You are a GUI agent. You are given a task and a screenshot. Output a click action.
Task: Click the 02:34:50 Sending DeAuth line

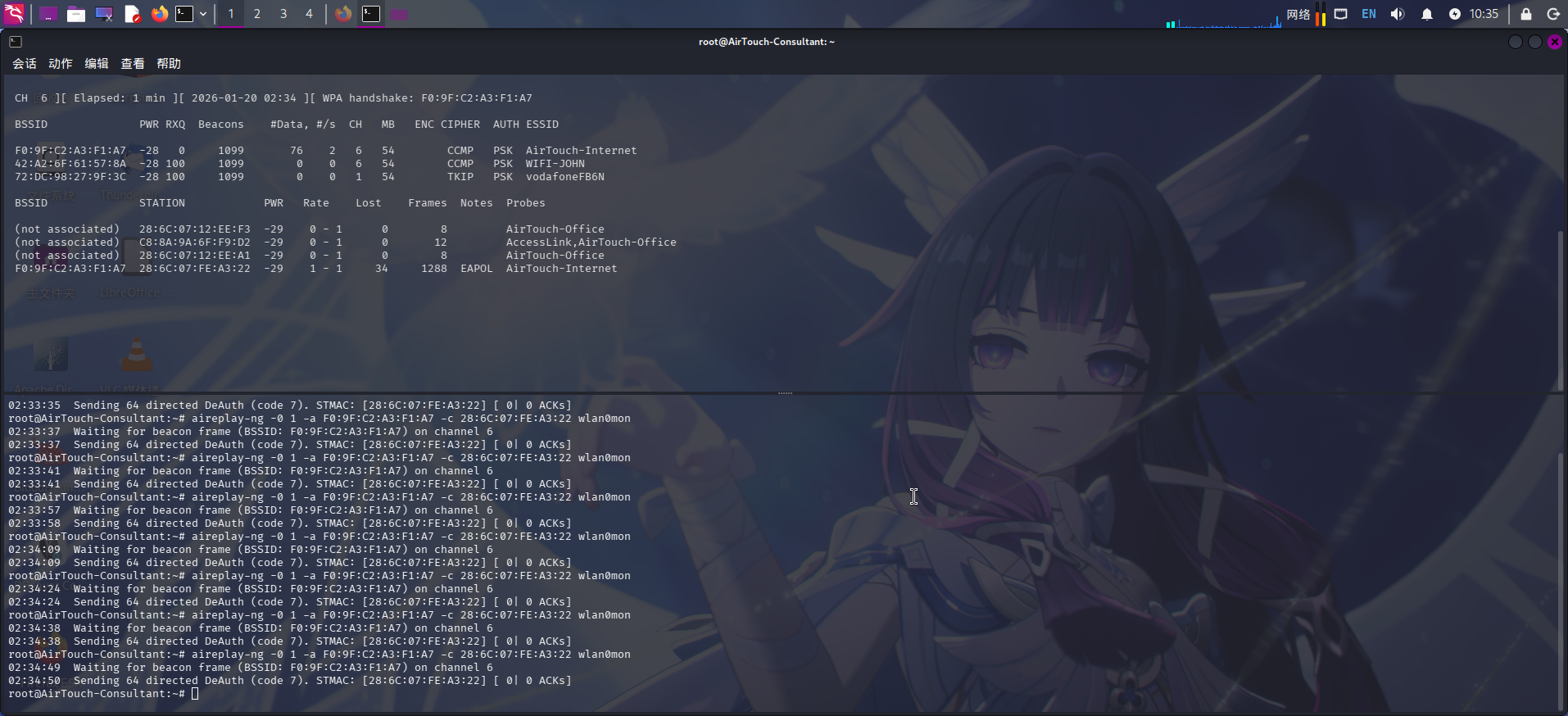tap(290, 681)
